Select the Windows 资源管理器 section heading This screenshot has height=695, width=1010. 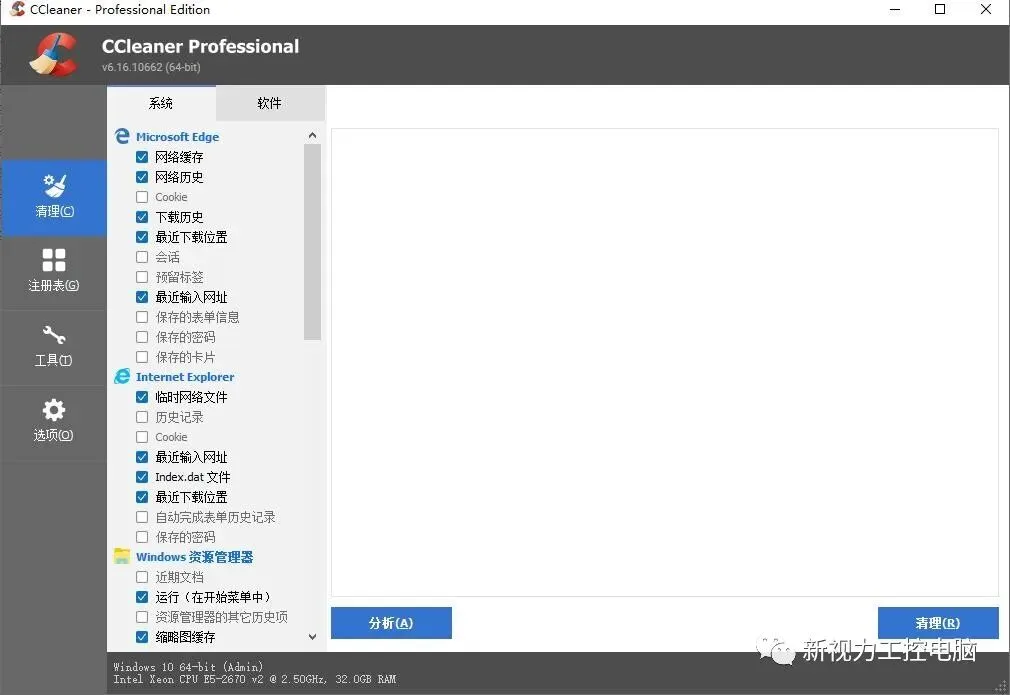(x=195, y=557)
